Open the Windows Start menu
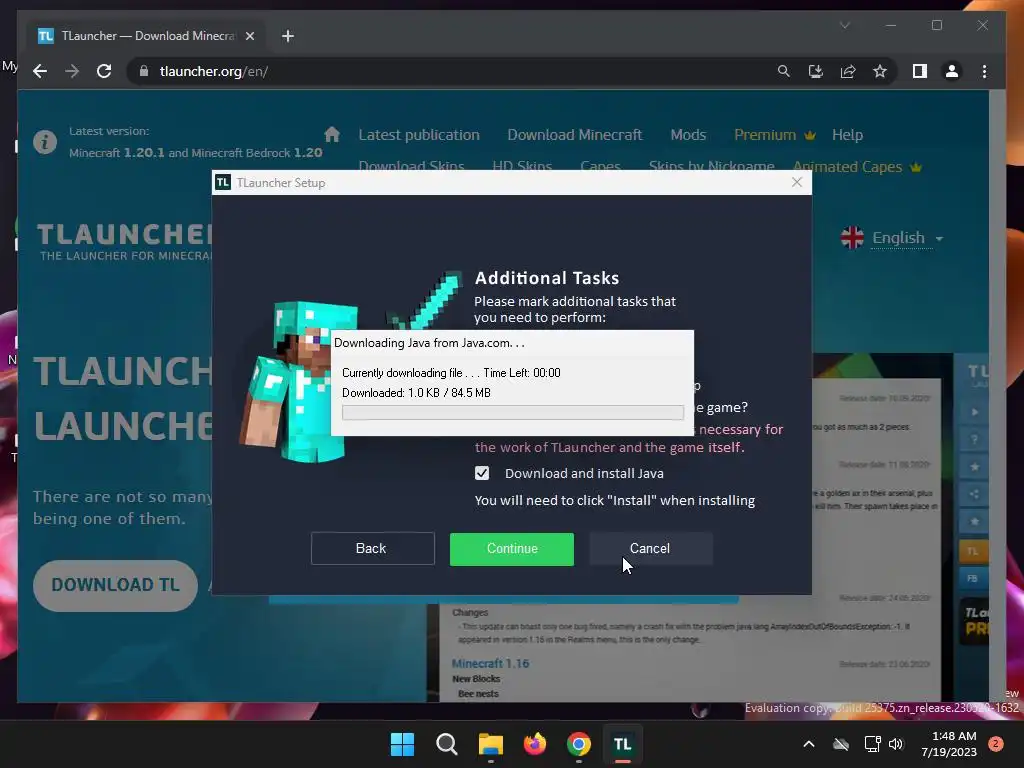 click(x=402, y=744)
